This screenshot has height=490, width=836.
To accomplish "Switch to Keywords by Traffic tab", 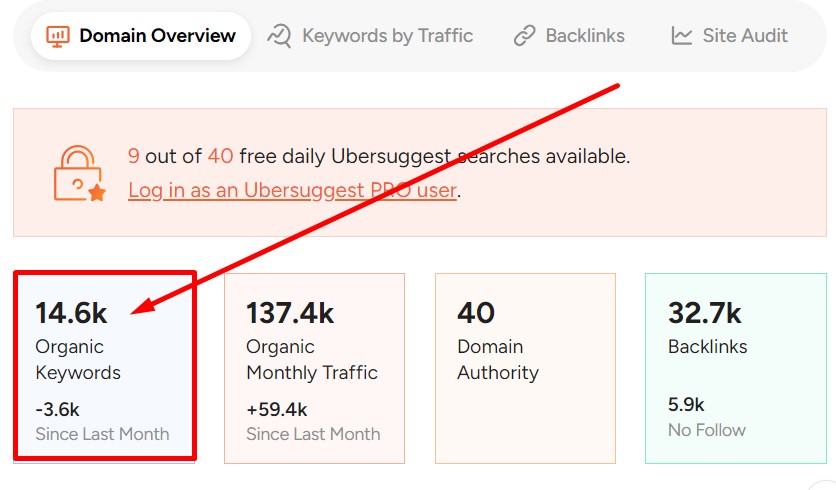I will pos(387,36).
